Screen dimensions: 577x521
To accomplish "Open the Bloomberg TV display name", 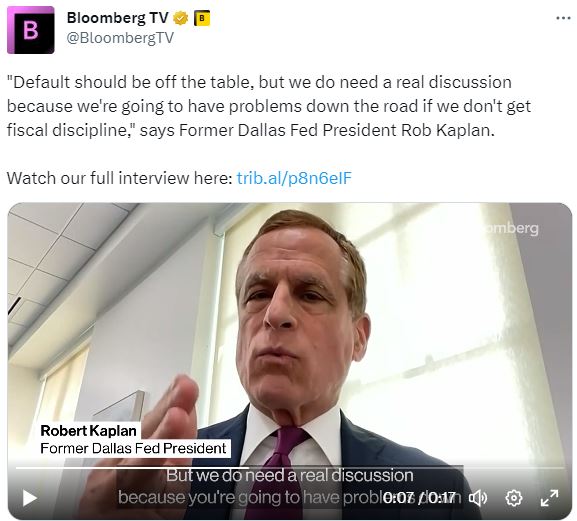I will (x=117, y=18).
